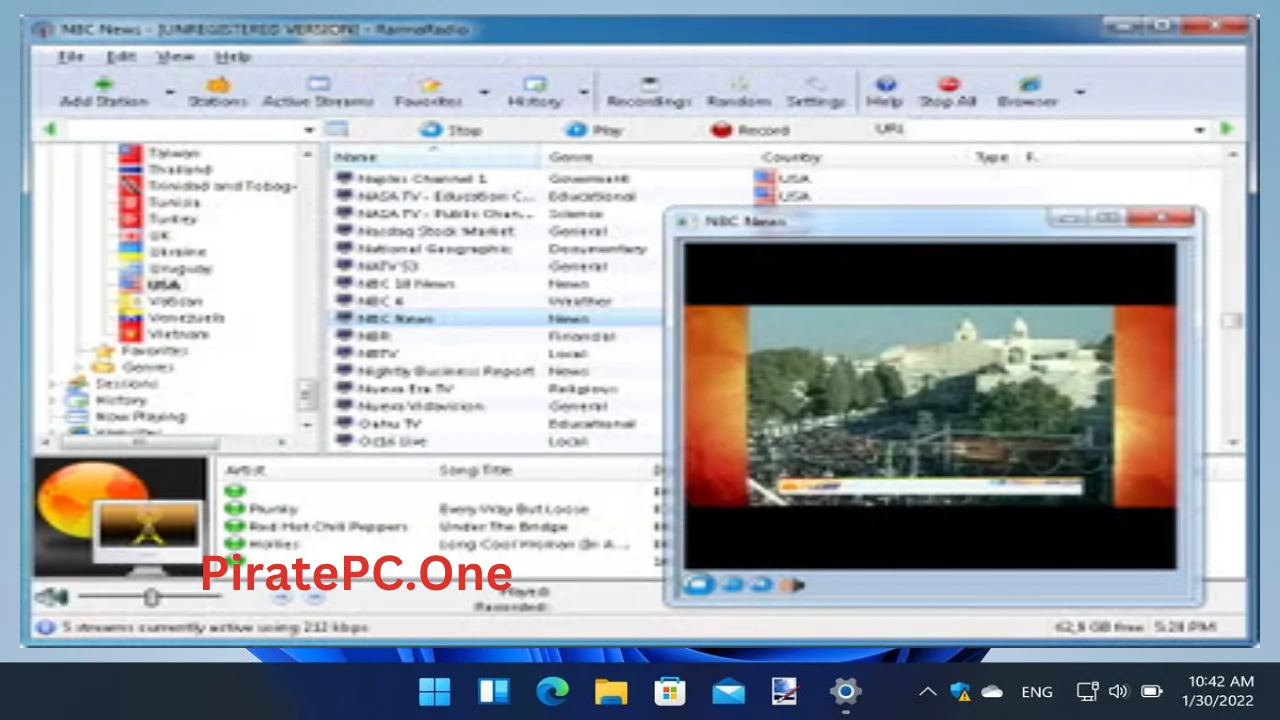This screenshot has width=1280, height=720.
Task: Adjust the main volume slider
Action: (151, 597)
